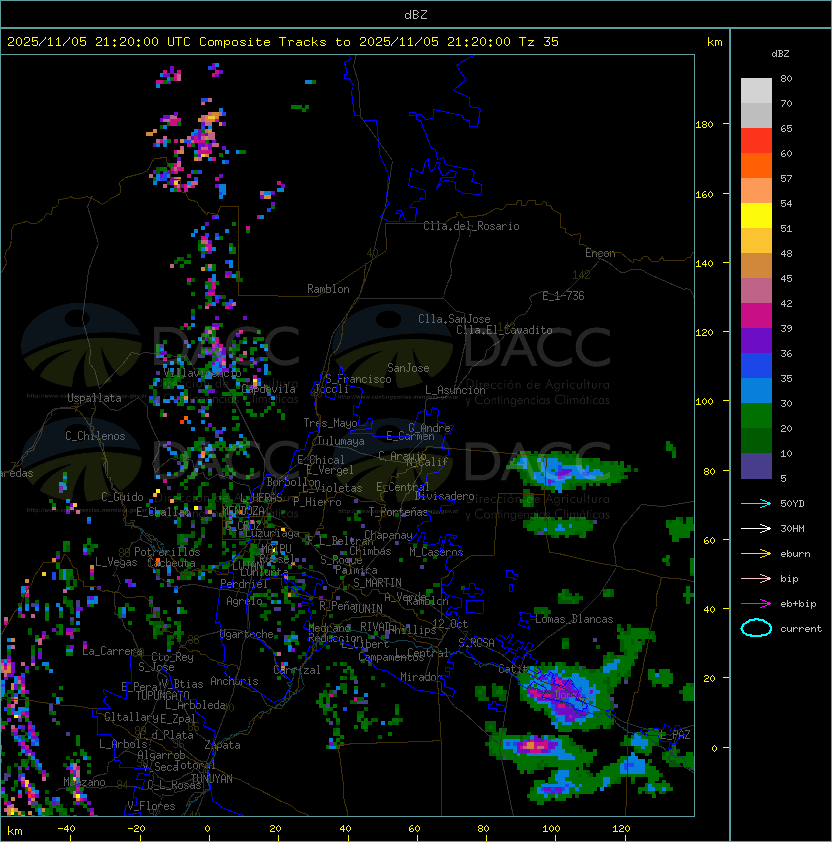Viewport: 832px width, 842px height.
Task: Pick the purple swatch in dBZ legend
Action: tap(756, 340)
